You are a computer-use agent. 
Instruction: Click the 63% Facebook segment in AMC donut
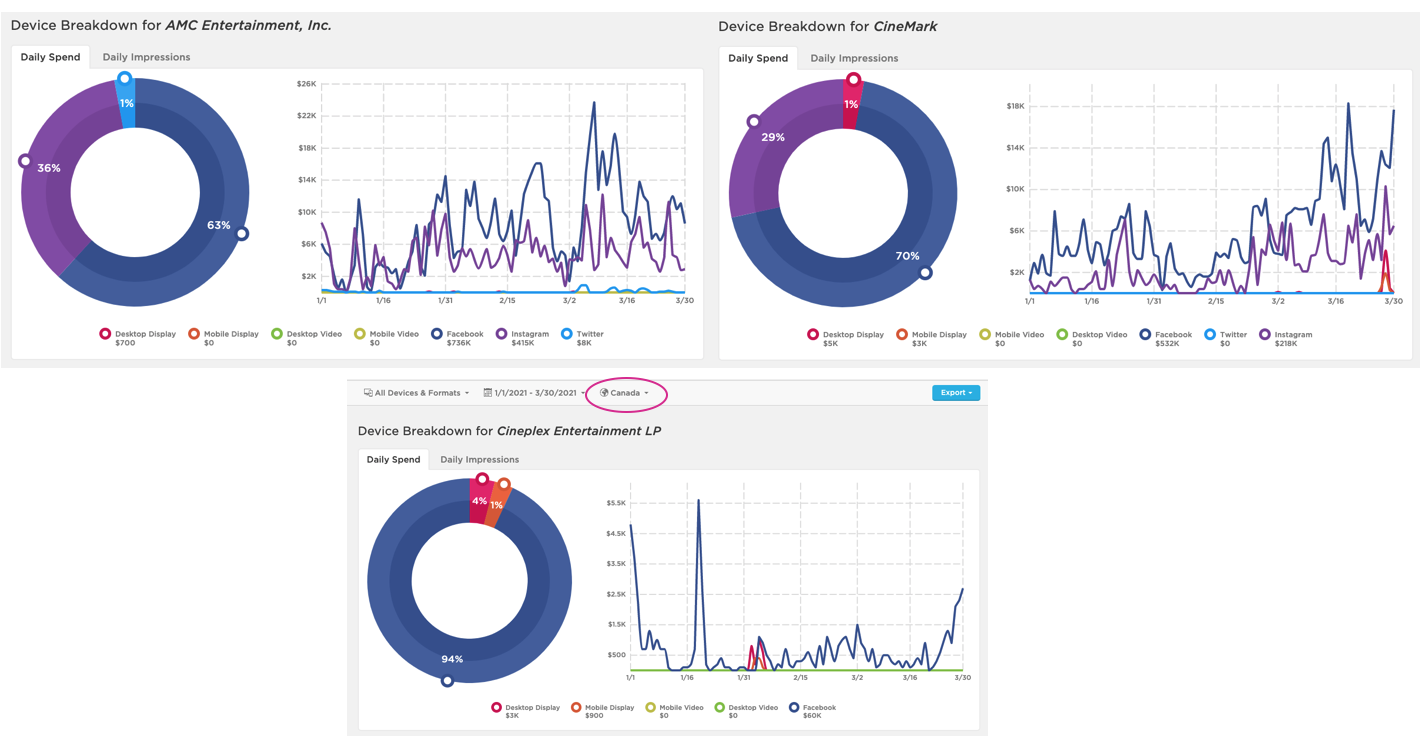coord(219,226)
